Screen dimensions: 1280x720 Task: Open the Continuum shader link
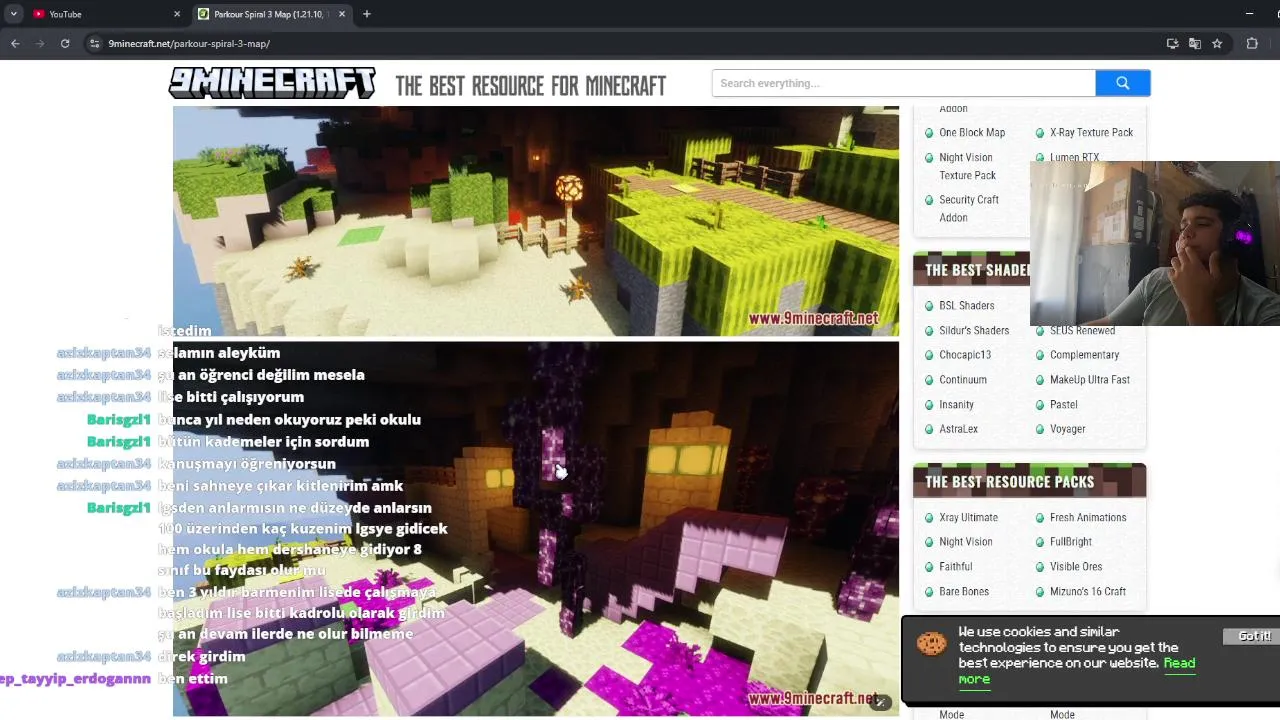click(963, 379)
